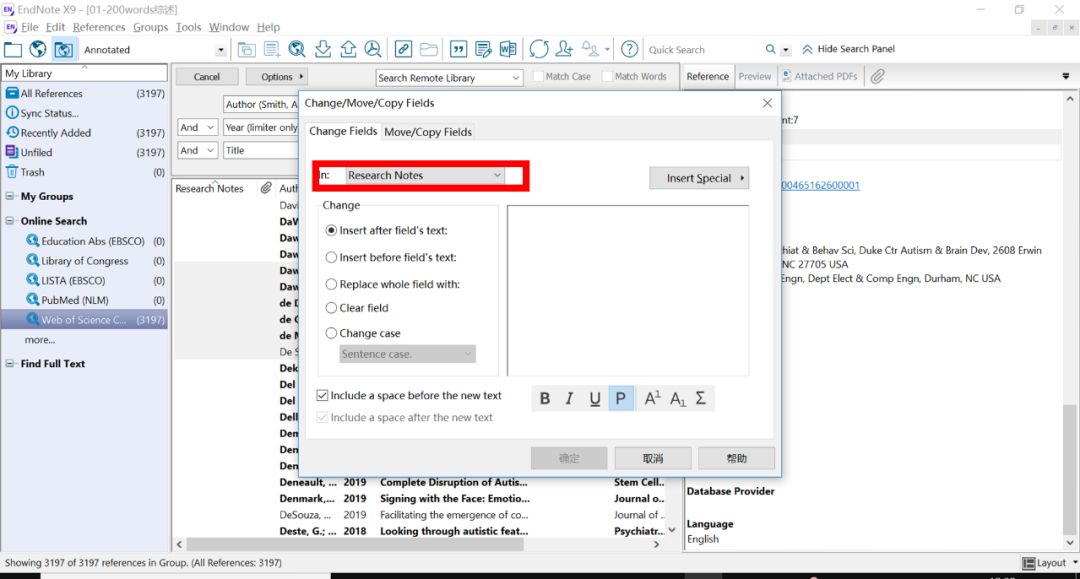Click the Open File folder icon

click(428, 50)
